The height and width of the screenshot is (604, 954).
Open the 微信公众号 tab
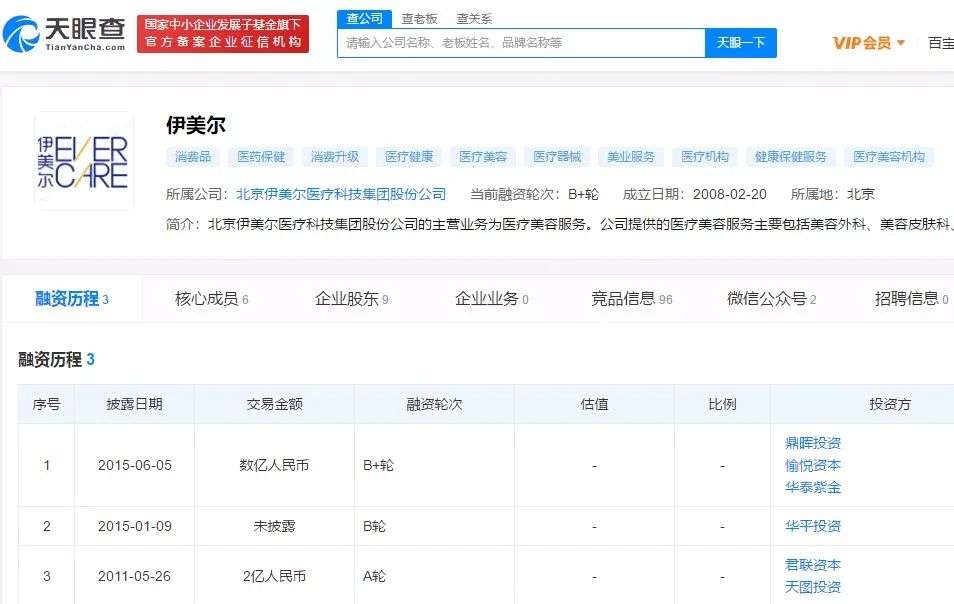(771, 299)
